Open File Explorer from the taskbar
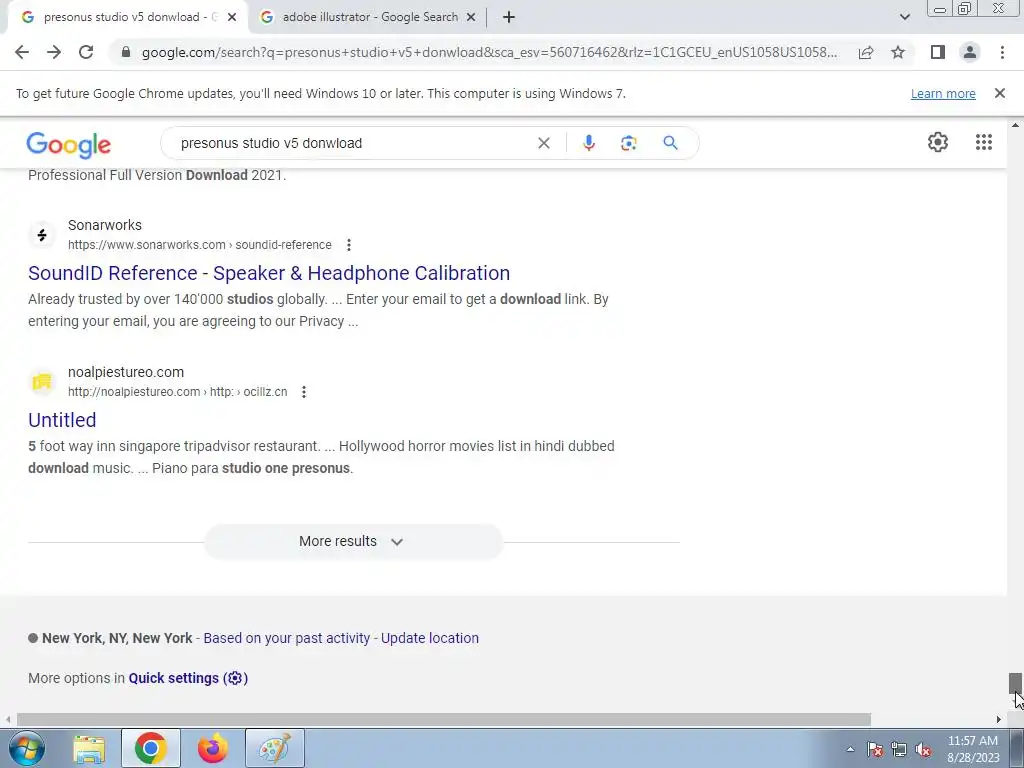The width and height of the screenshot is (1024, 768). tap(89, 749)
